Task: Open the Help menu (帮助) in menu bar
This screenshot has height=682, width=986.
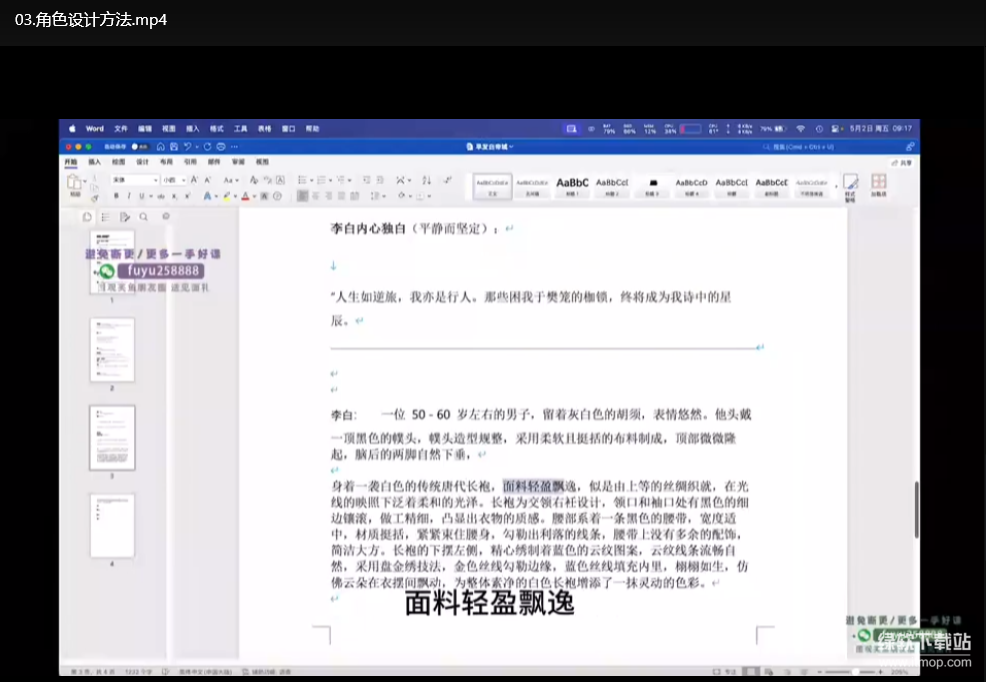Action: (x=313, y=128)
